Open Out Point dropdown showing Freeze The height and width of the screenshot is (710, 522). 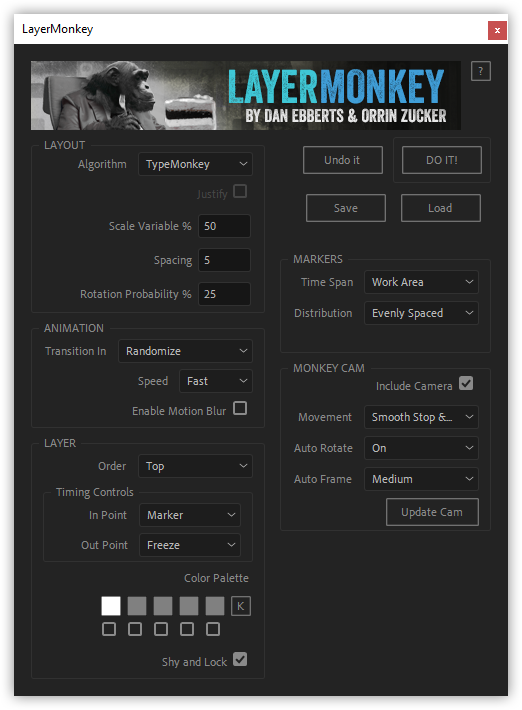190,545
